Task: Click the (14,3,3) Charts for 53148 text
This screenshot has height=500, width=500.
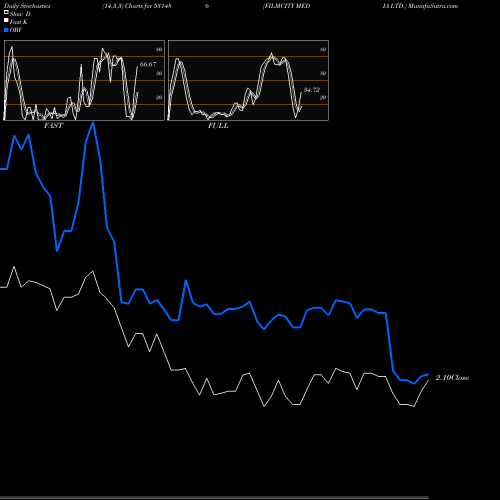Action: (x=137, y=6)
